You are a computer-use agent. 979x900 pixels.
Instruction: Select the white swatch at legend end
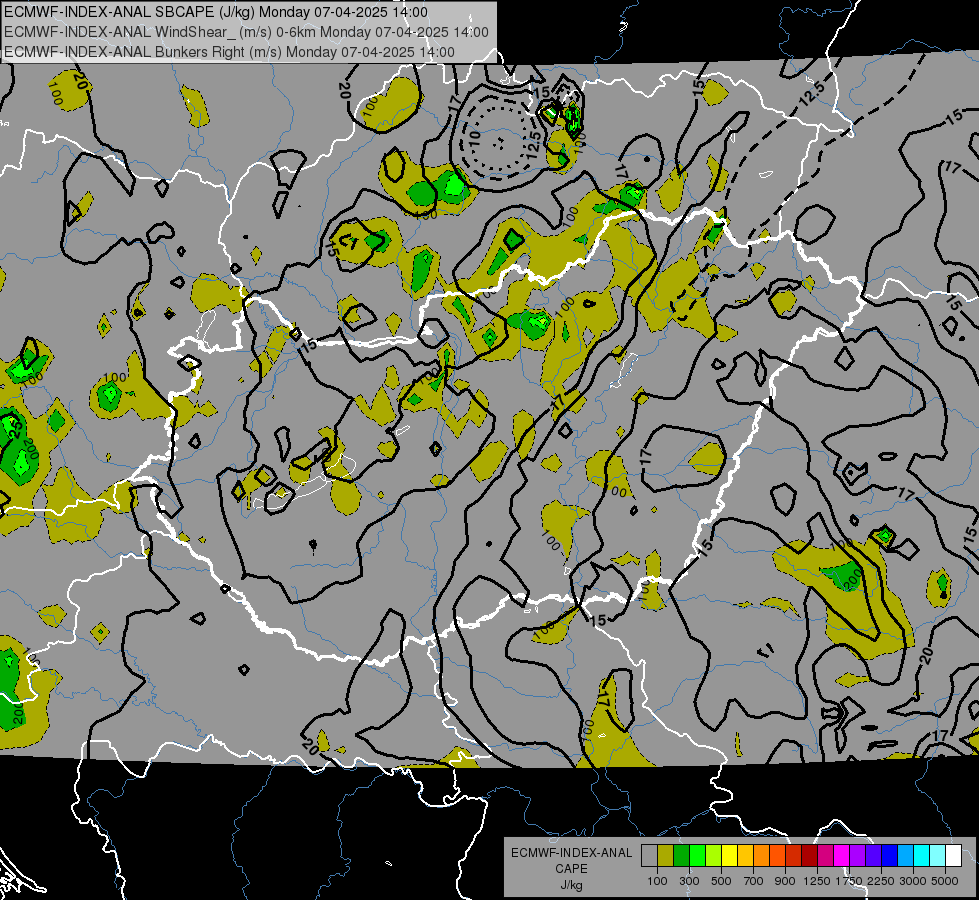953,855
